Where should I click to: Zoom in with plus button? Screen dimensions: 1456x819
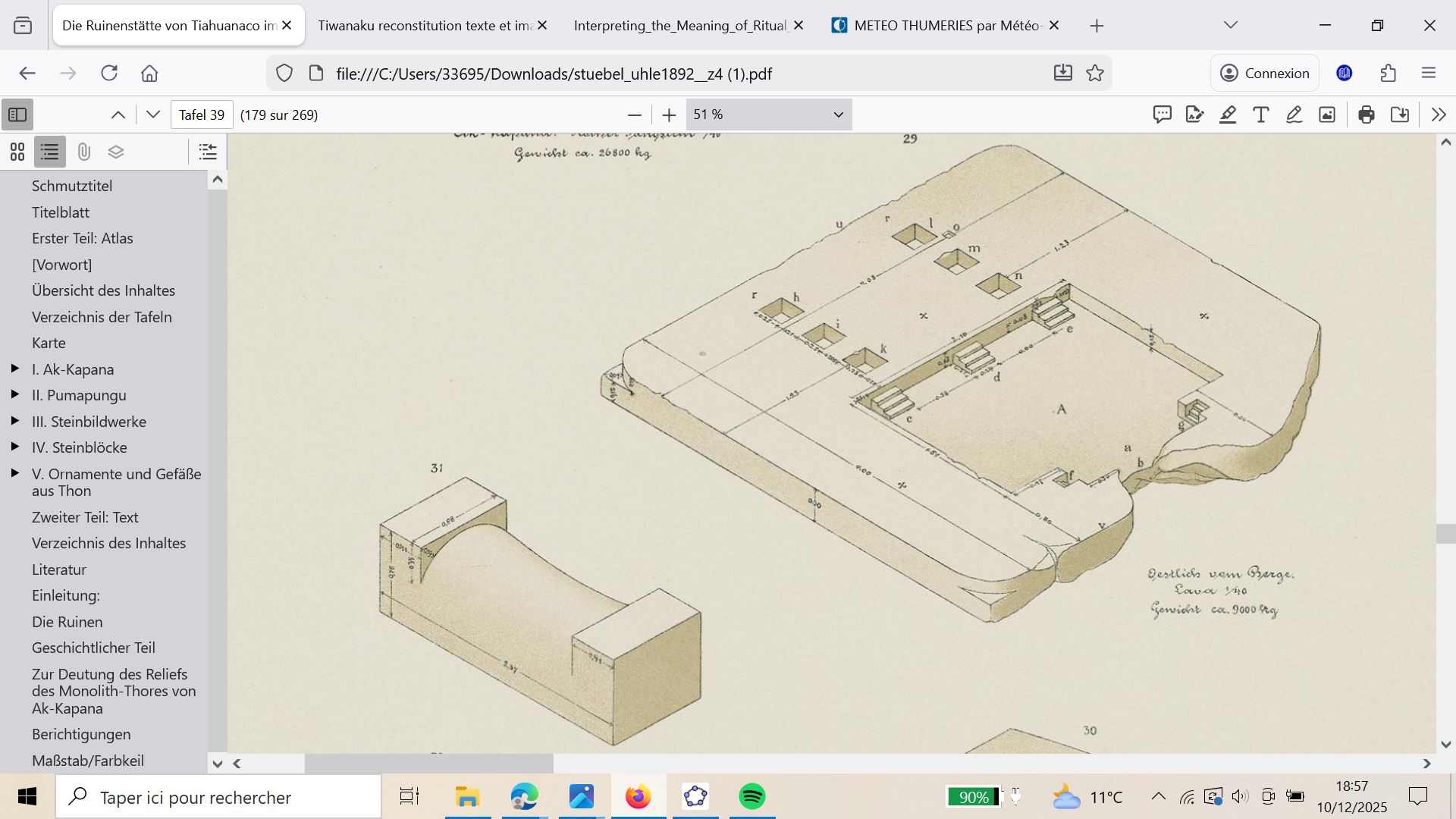668,115
